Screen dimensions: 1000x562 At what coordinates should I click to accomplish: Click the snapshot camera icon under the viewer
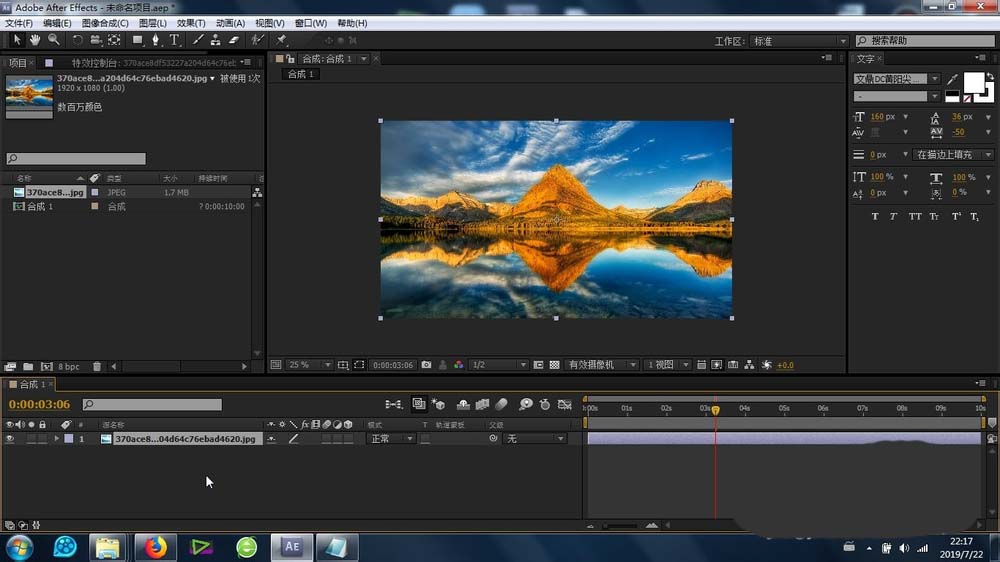point(427,365)
